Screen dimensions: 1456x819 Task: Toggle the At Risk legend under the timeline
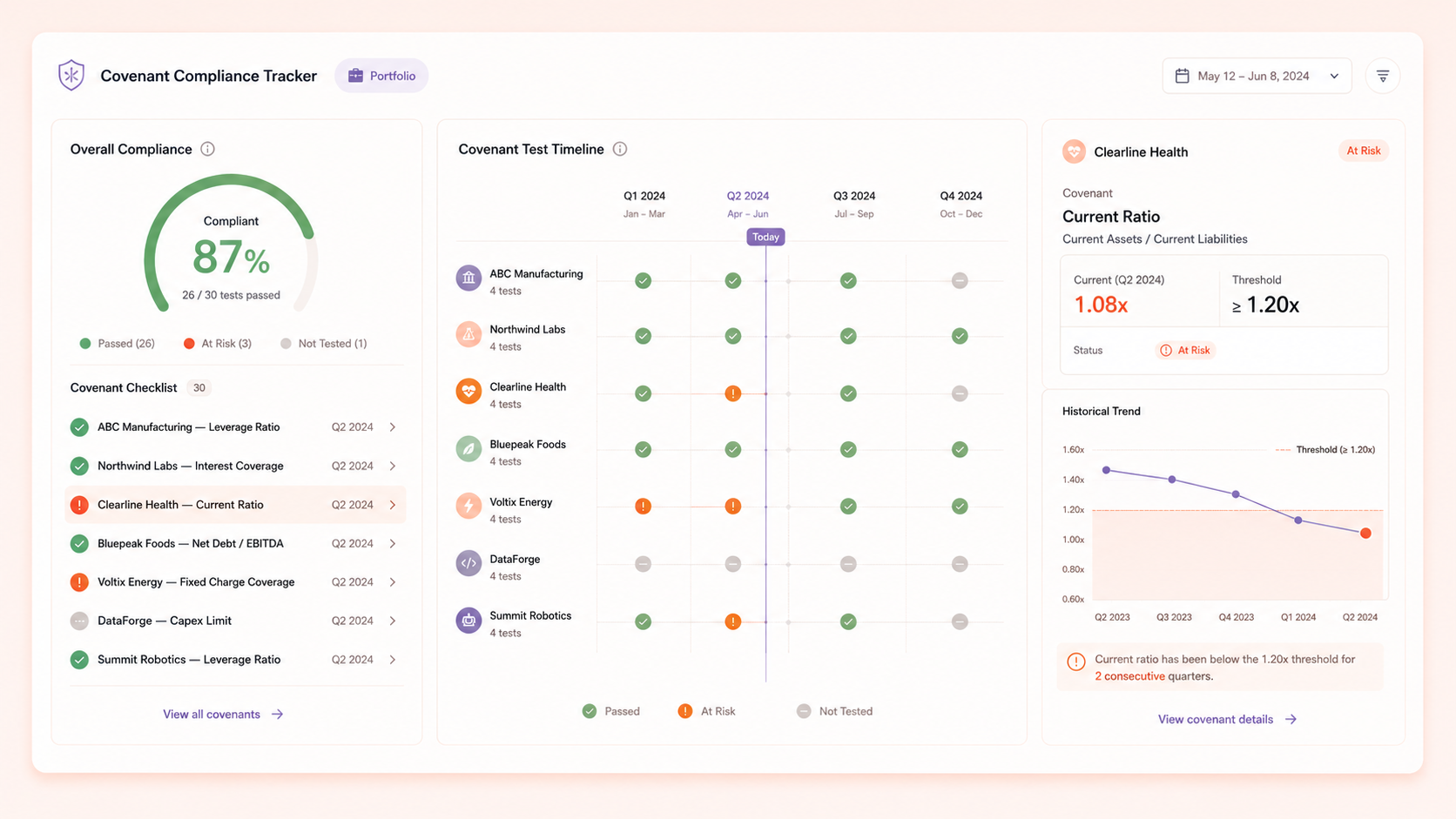(706, 711)
